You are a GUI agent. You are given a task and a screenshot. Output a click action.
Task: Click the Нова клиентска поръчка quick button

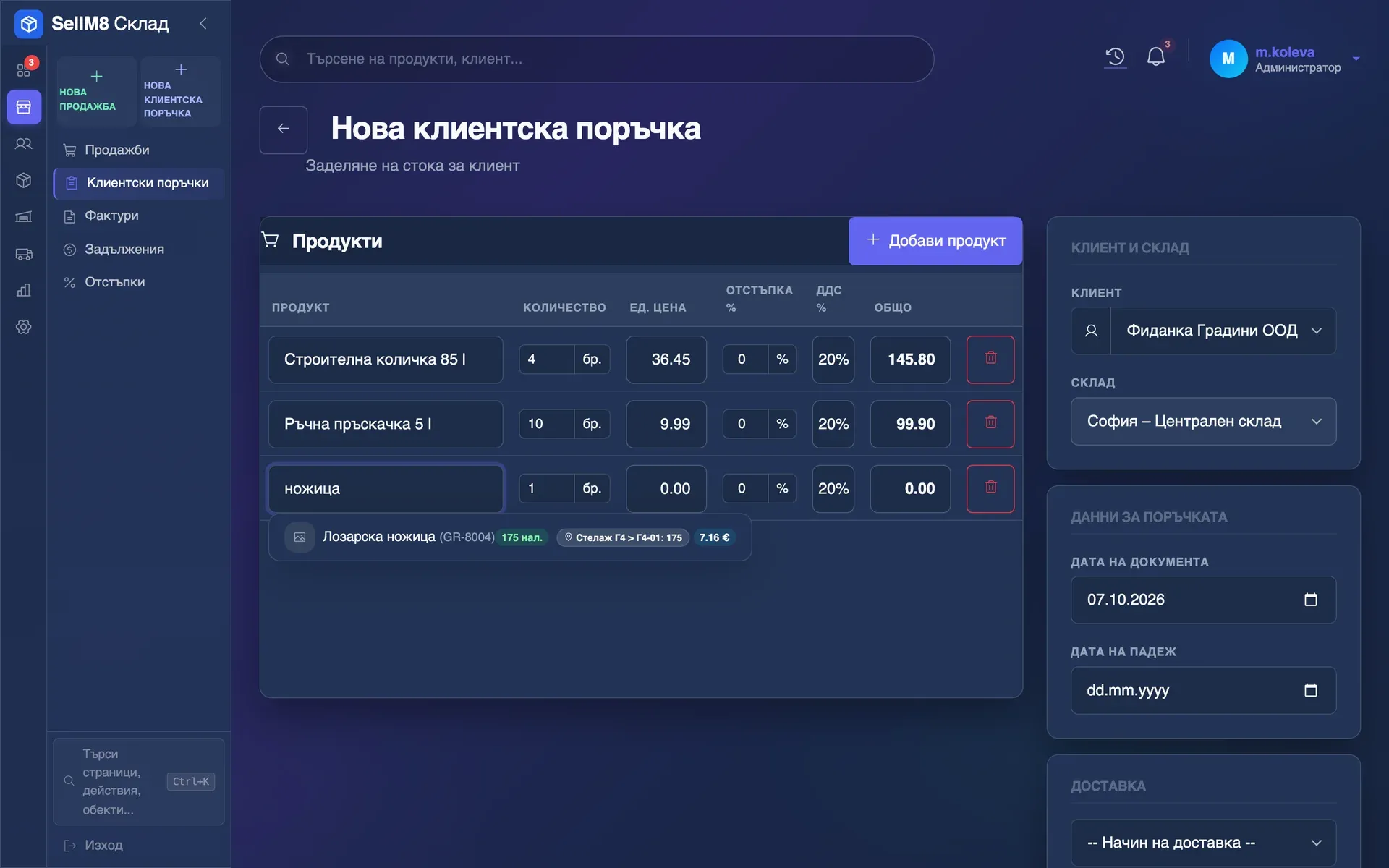pos(180,92)
